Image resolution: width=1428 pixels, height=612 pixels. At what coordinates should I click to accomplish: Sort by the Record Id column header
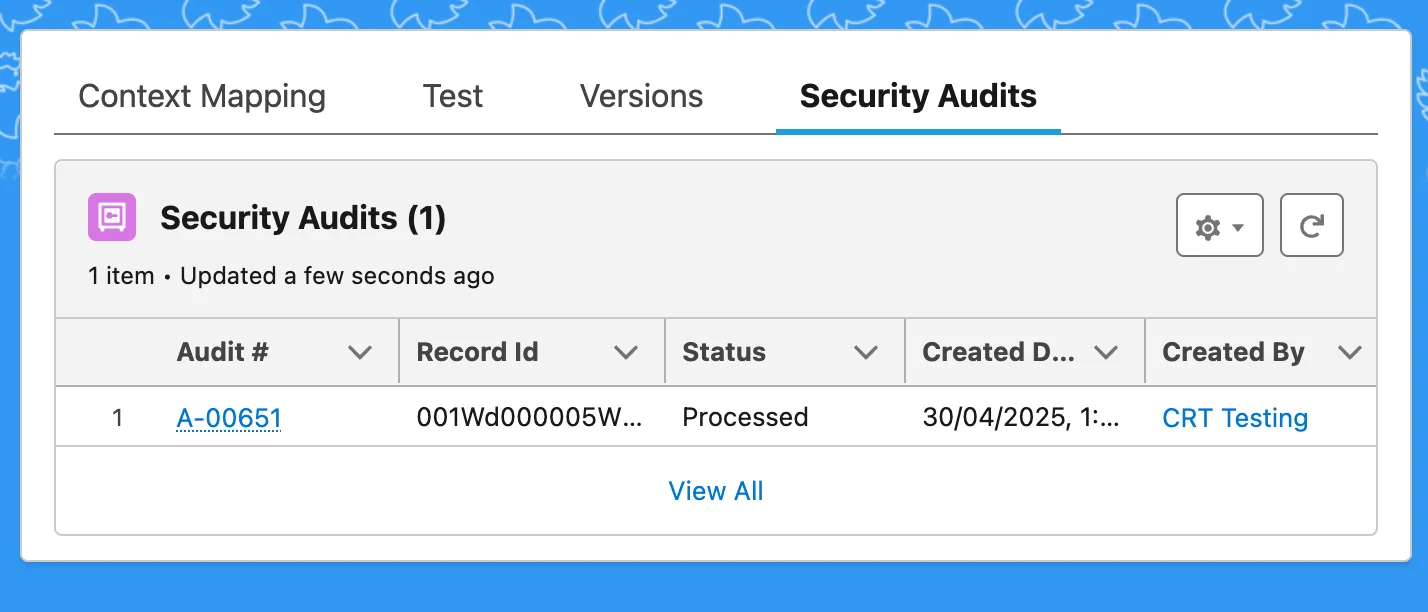(477, 352)
